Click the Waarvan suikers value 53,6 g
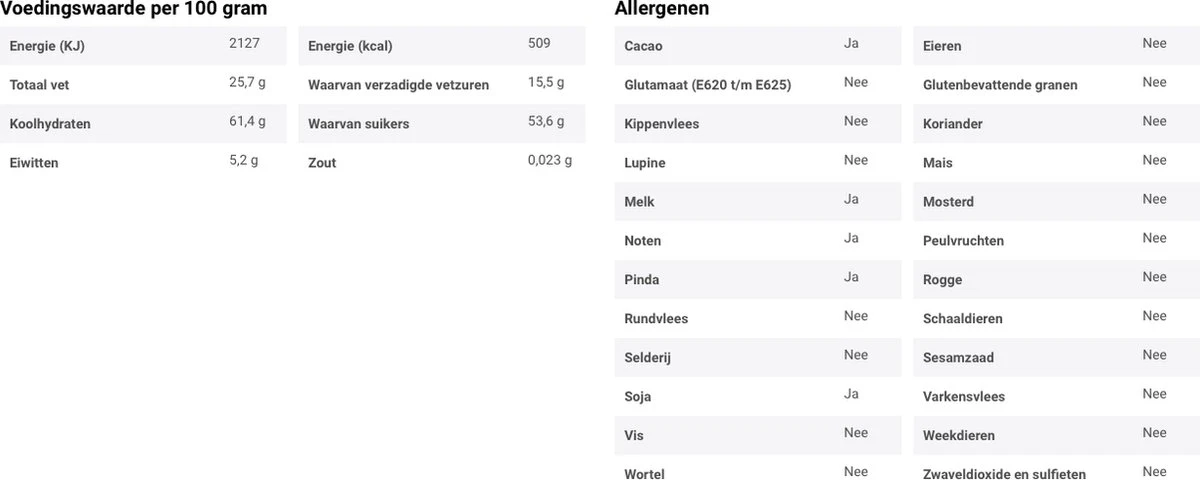Viewport: 1200px width, 480px height. pos(546,122)
